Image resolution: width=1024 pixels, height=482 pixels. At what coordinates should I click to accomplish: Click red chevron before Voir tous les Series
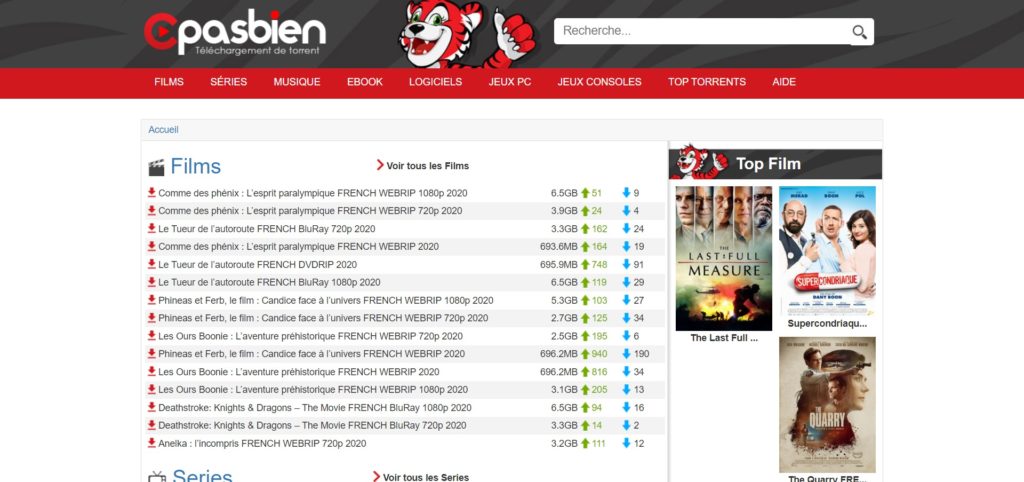377,477
